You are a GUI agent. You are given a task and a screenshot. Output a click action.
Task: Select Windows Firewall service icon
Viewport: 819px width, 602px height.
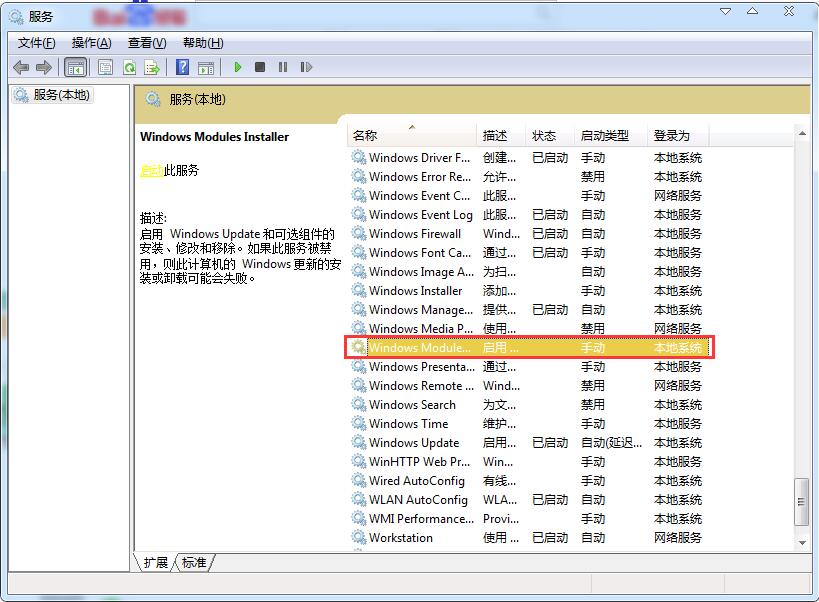coord(358,233)
